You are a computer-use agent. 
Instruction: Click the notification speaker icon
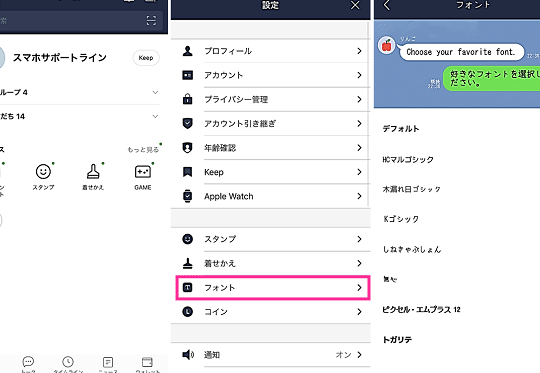click(188, 354)
